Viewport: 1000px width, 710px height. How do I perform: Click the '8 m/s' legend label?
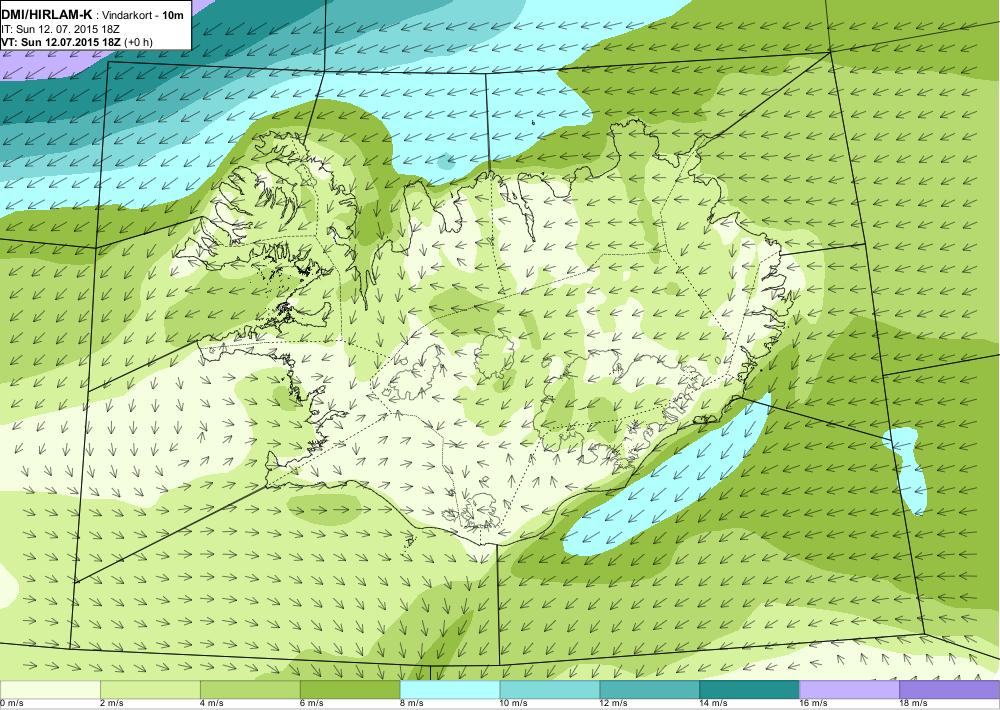(411, 703)
